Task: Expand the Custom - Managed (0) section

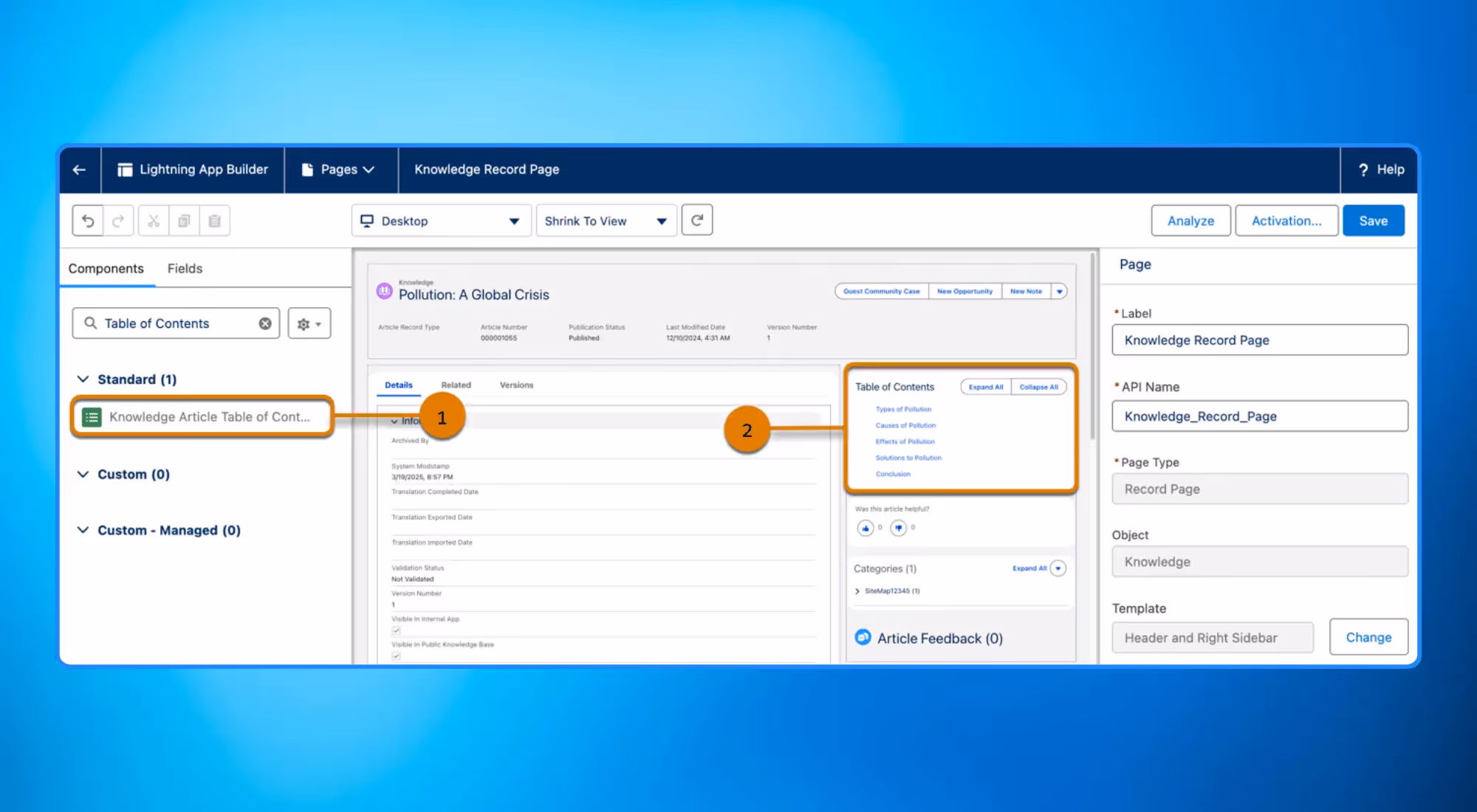Action: [83, 530]
